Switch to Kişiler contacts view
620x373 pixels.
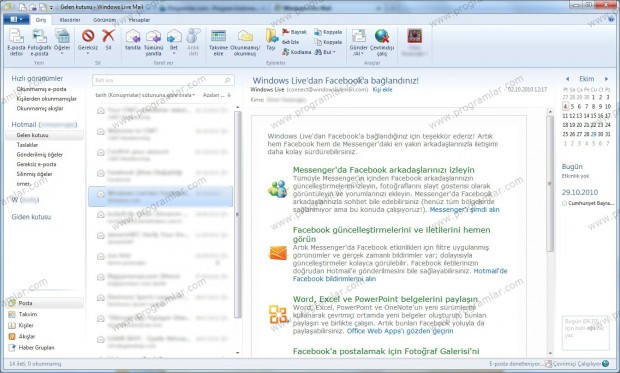(x=21, y=325)
